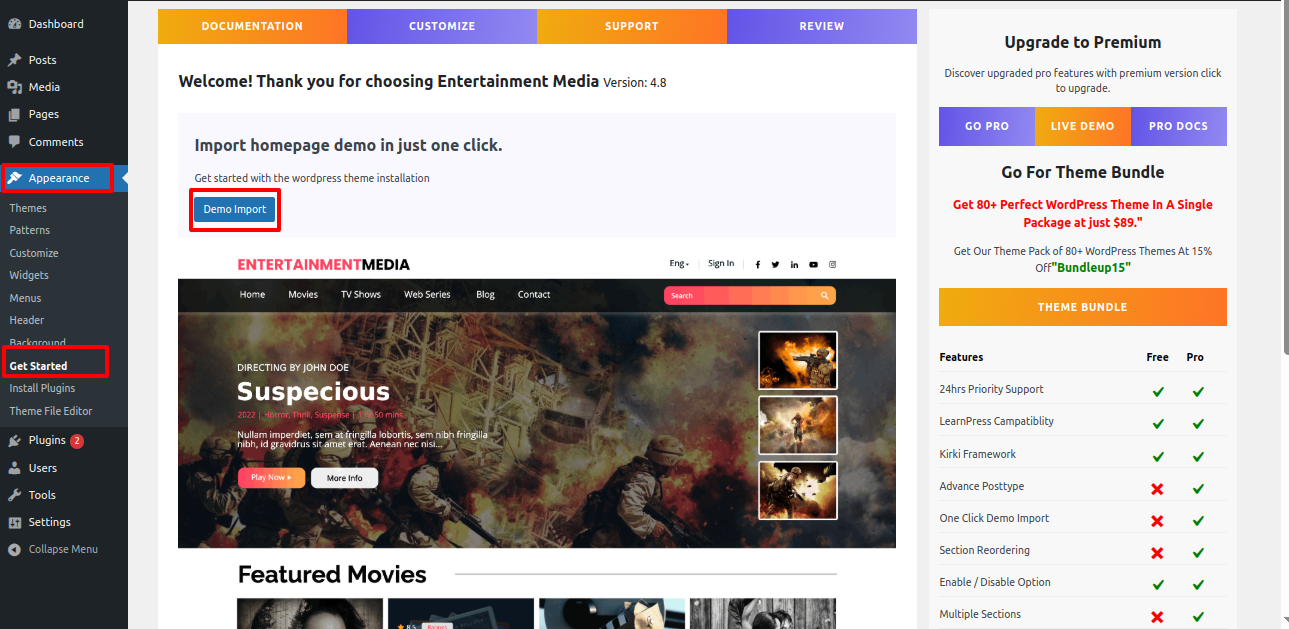The height and width of the screenshot is (629, 1289).
Task: Click the Users person icon
Action: (14, 468)
